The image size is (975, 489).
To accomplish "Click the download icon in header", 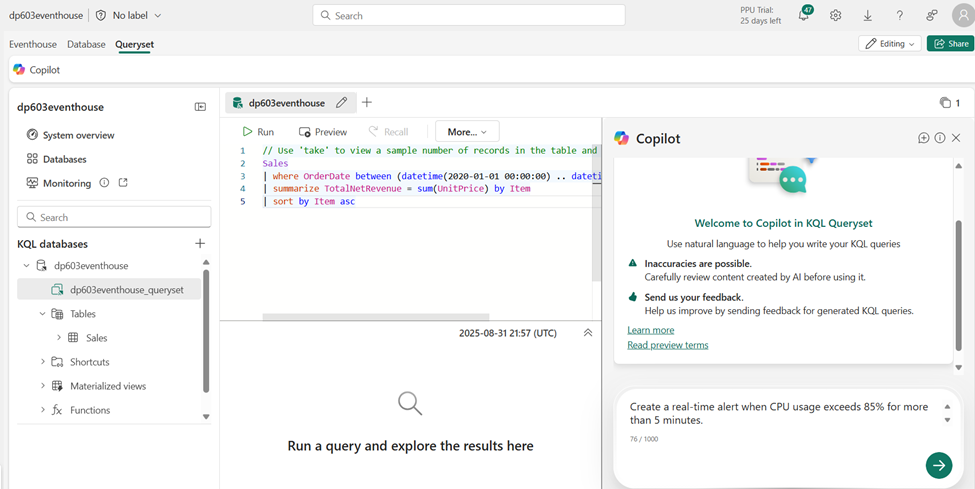I will (x=867, y=16).
